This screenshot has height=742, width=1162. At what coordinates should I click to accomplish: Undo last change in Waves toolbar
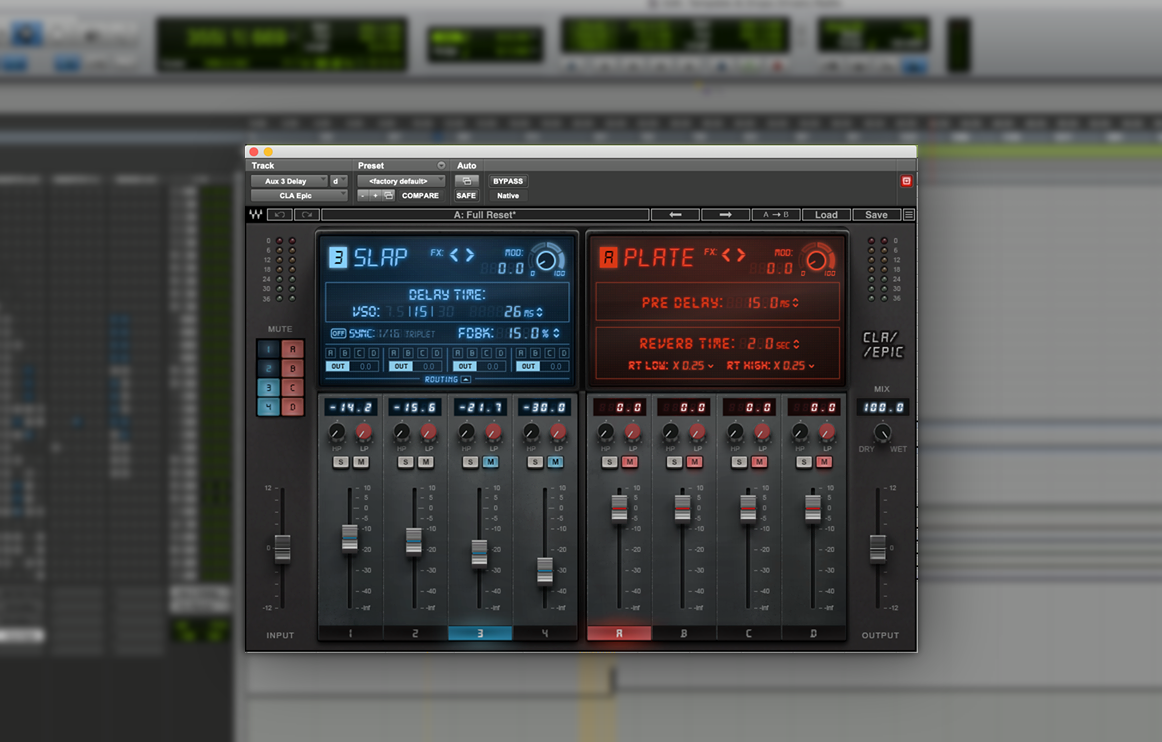click(279, 215)
